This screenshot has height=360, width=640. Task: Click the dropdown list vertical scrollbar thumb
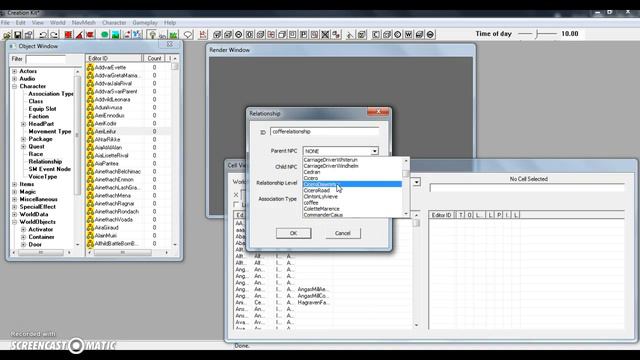coord(406,173)
